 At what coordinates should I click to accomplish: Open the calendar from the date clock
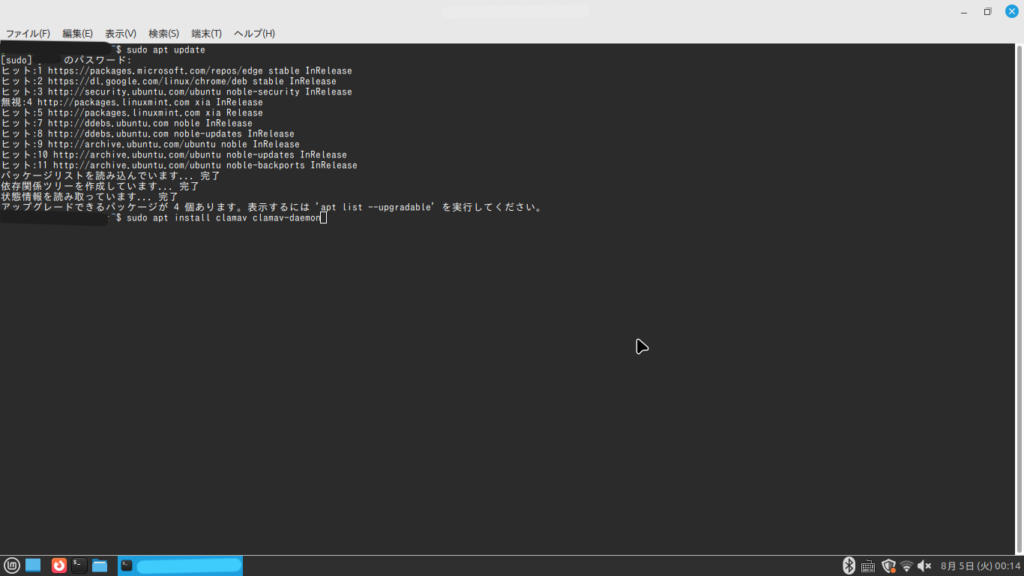pyautogui.click(x=979, y=566)
